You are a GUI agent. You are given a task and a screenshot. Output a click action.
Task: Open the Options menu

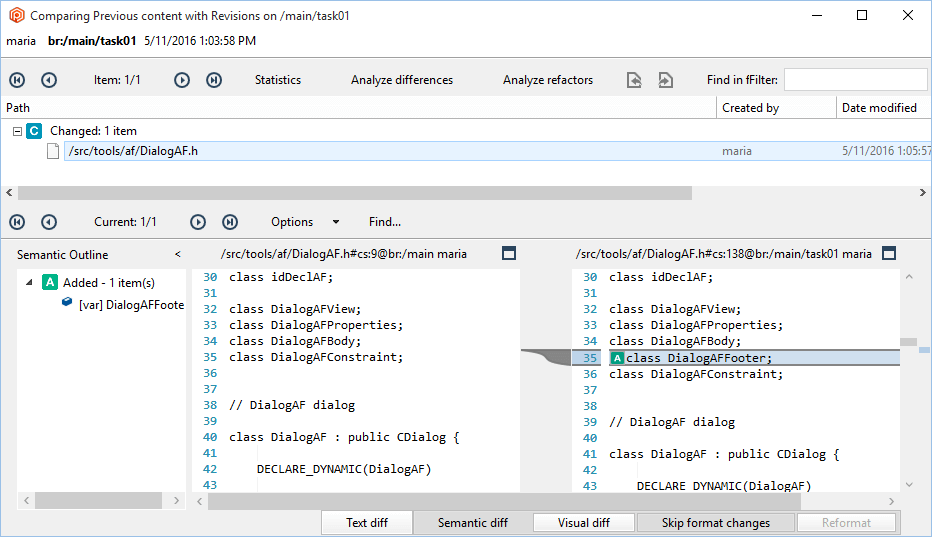(x=292, y=222)
